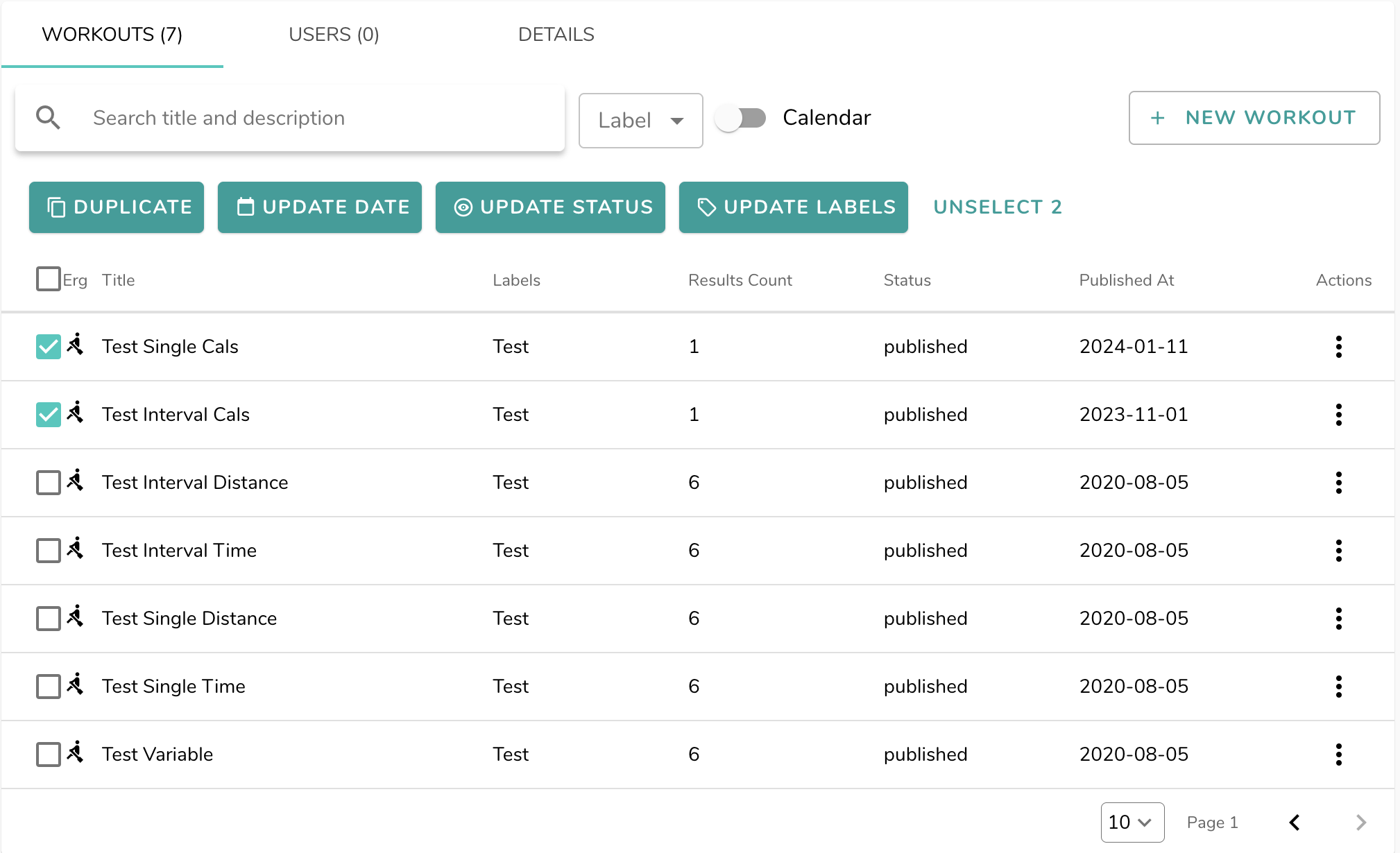Open actions menu for Test Single Cals

1338,346
